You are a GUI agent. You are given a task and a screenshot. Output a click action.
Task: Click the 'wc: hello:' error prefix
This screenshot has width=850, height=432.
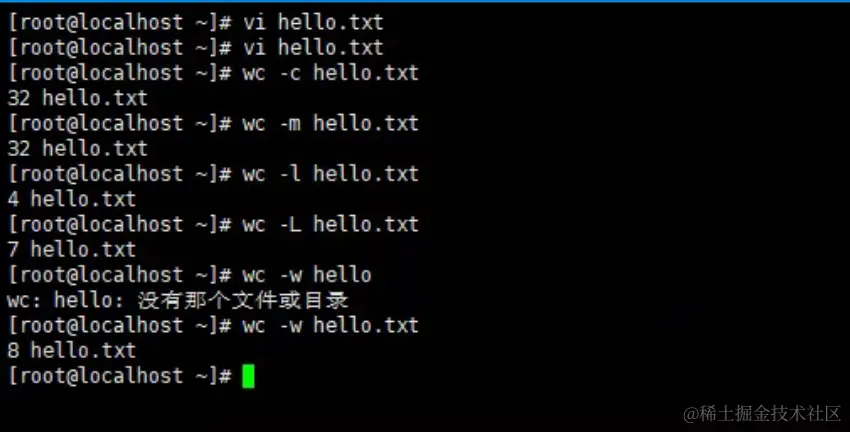(66, 300)
